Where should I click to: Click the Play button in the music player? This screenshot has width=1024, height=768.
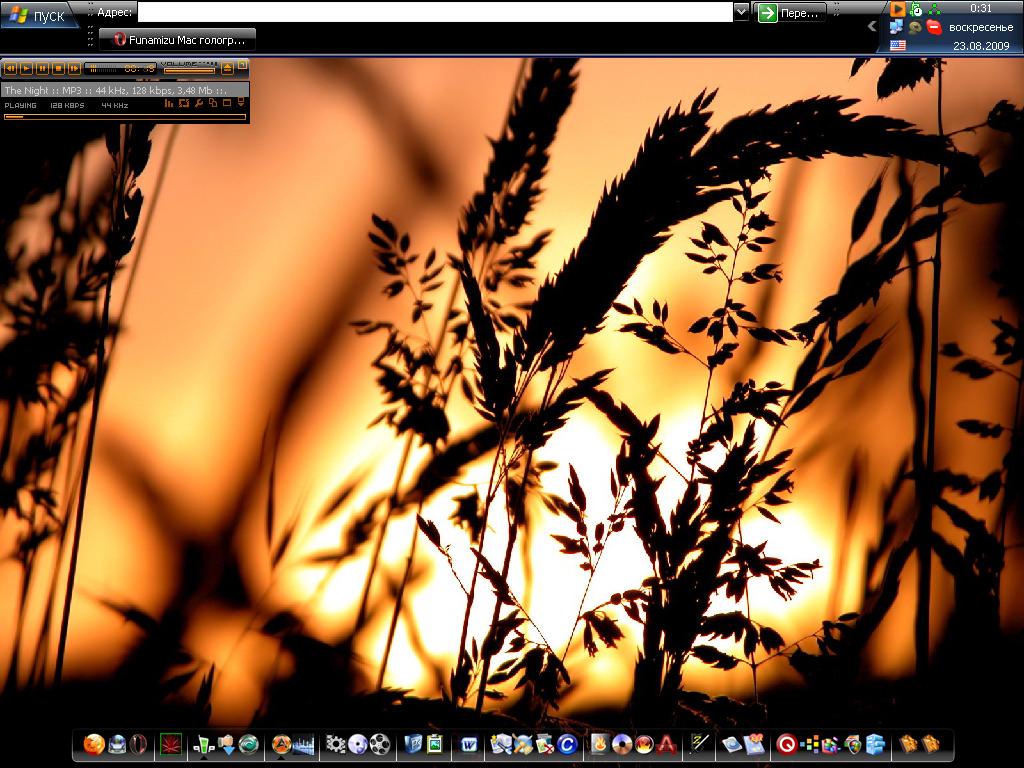coord(26,68)
